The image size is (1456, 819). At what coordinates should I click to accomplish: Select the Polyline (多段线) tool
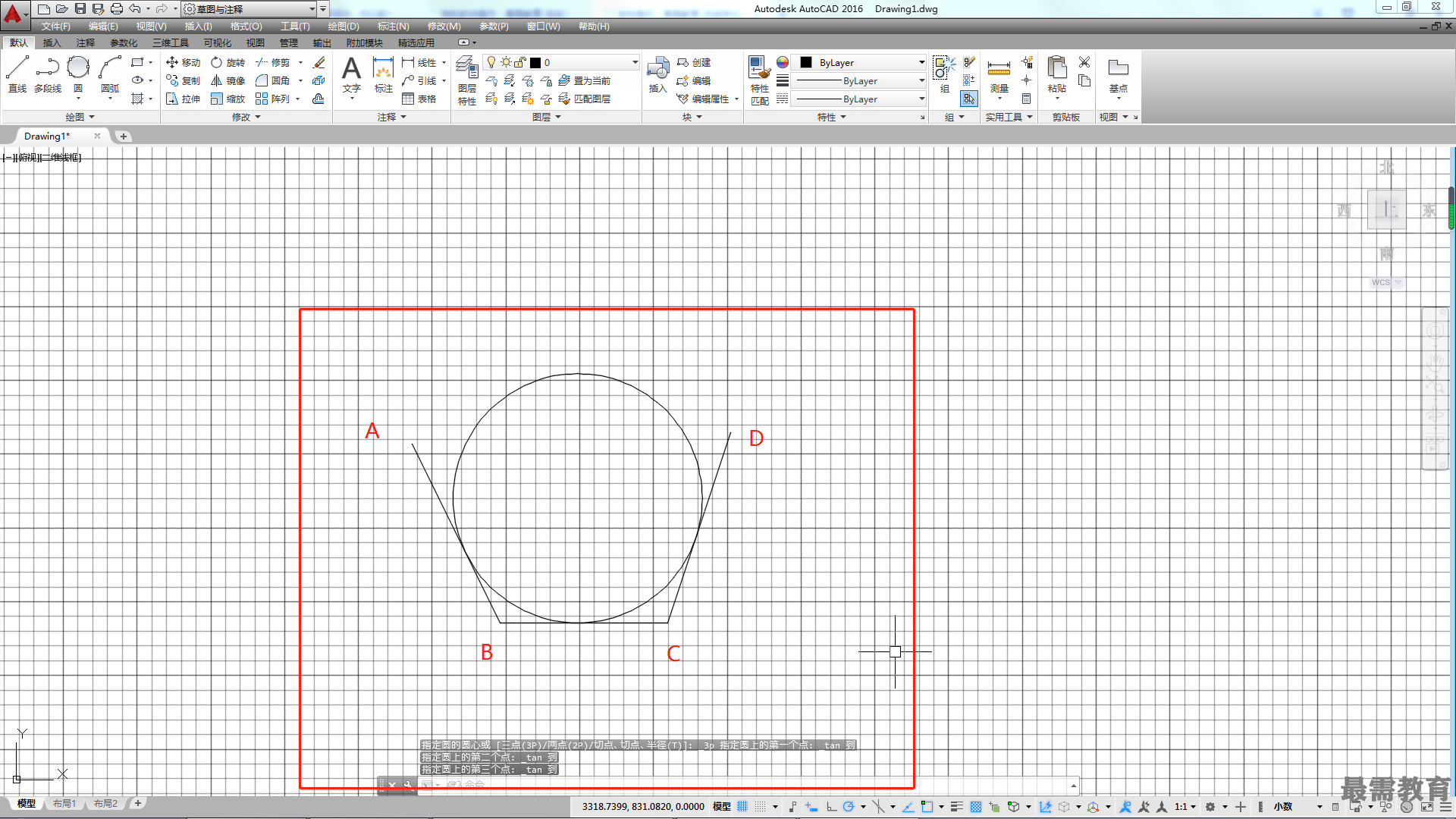pos(48,74)
